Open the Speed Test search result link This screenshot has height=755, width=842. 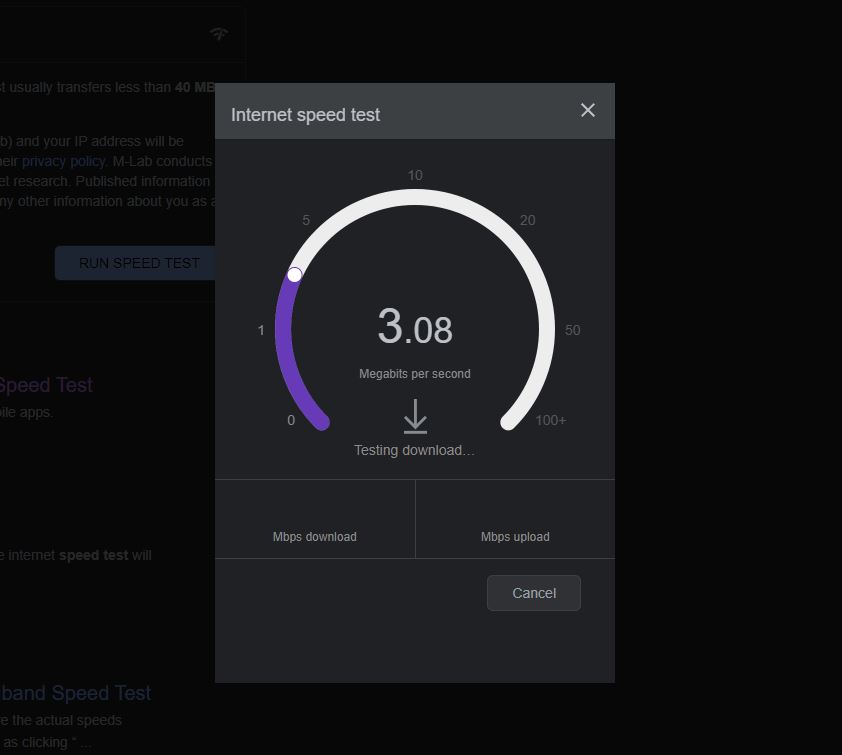tap(45, 384)
